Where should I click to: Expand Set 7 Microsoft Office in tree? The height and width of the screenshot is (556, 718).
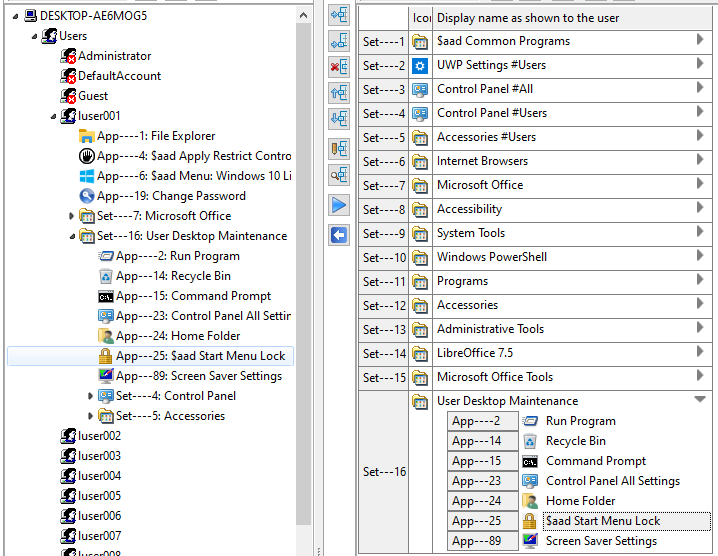pos(71,216)
